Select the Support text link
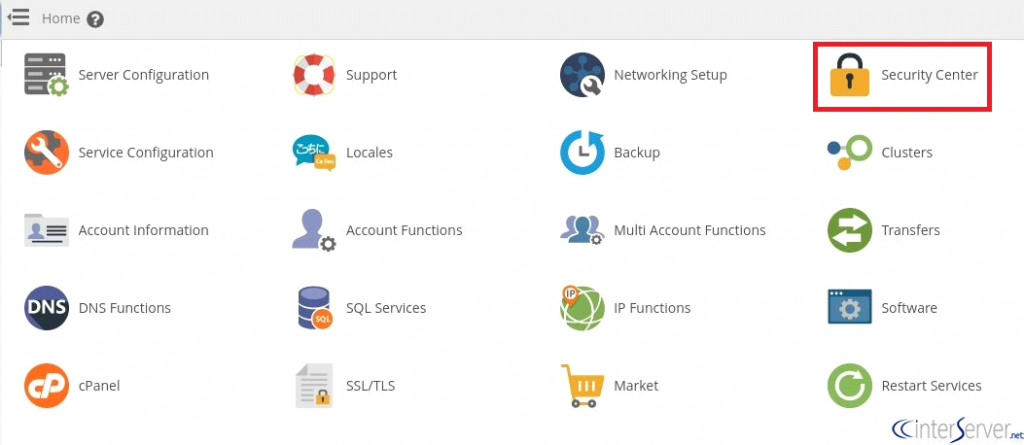The width and height of the screenshot is (1024, 445). tap(372, 75)
